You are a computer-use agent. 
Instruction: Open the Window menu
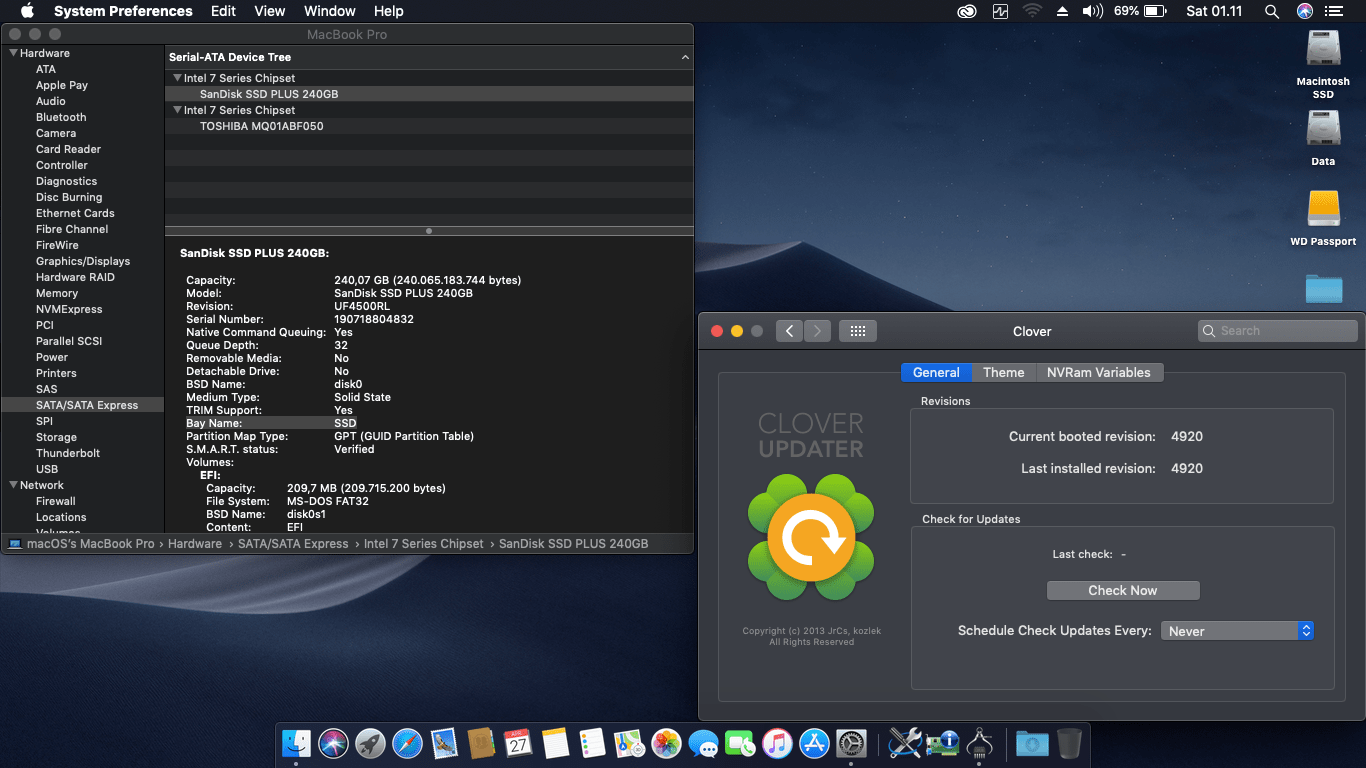[x=329, y=11]
